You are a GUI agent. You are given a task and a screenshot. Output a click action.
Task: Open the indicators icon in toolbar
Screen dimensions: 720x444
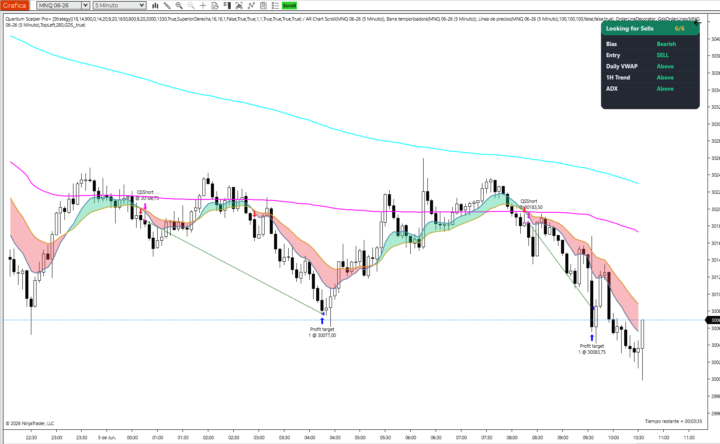[x=239, y=6]
